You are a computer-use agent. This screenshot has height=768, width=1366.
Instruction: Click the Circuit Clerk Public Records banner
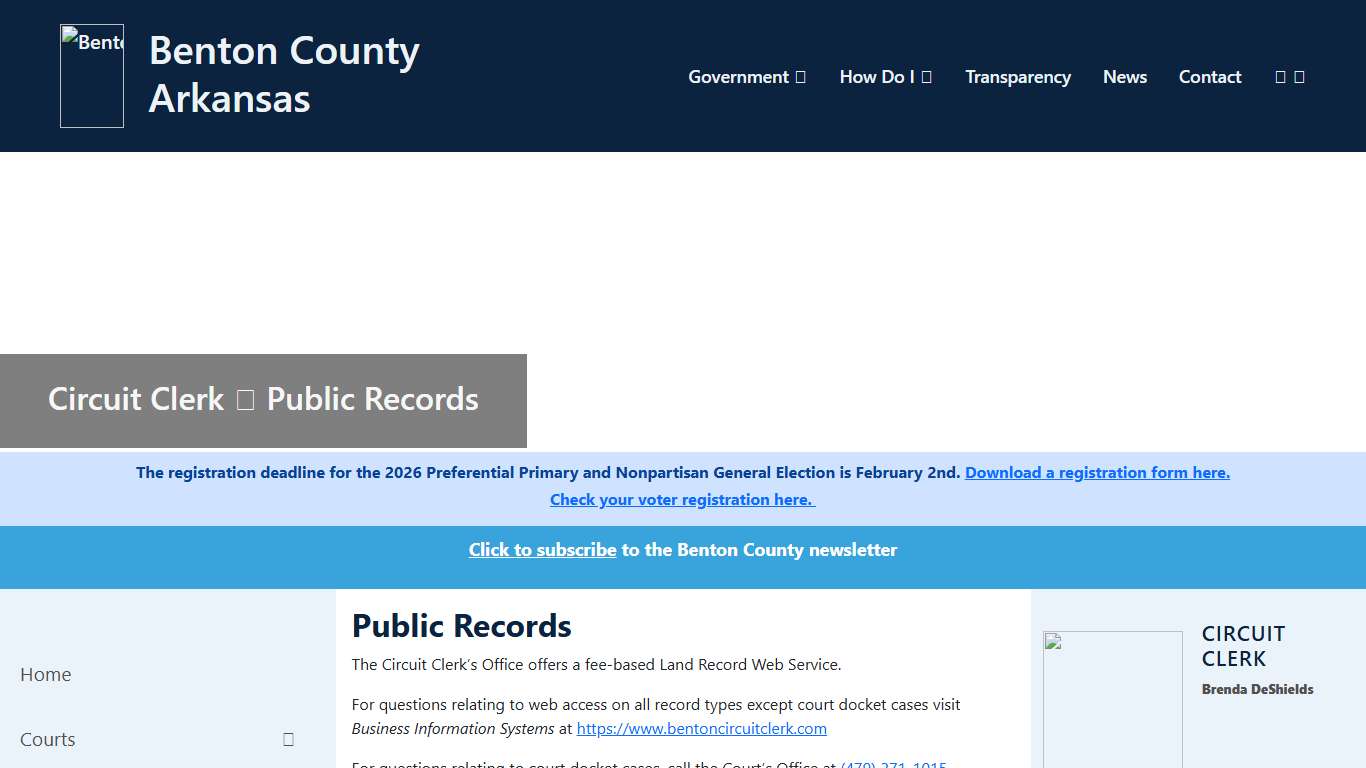tap(262, 399)
